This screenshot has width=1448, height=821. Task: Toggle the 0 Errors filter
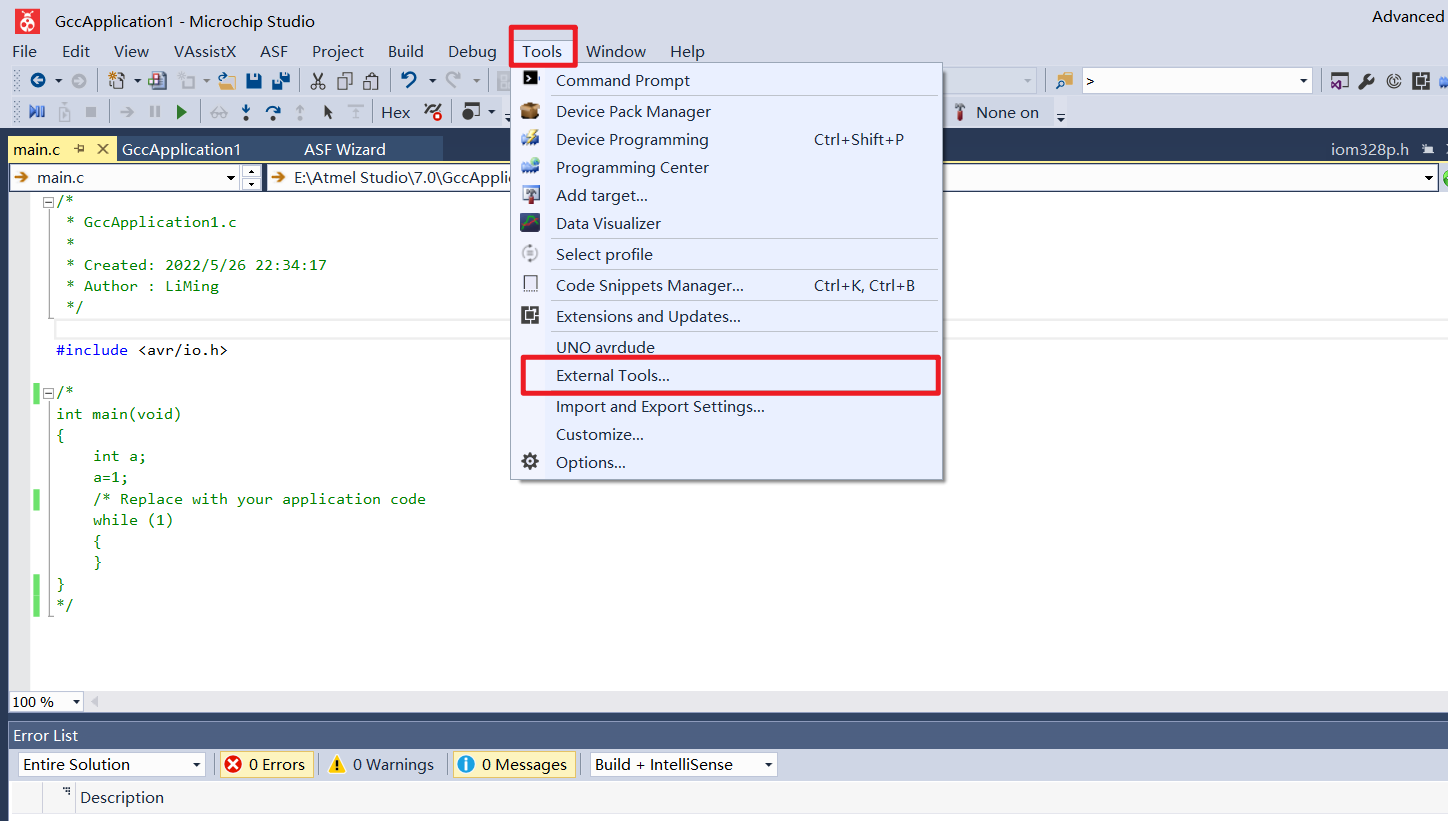(266, 765)
